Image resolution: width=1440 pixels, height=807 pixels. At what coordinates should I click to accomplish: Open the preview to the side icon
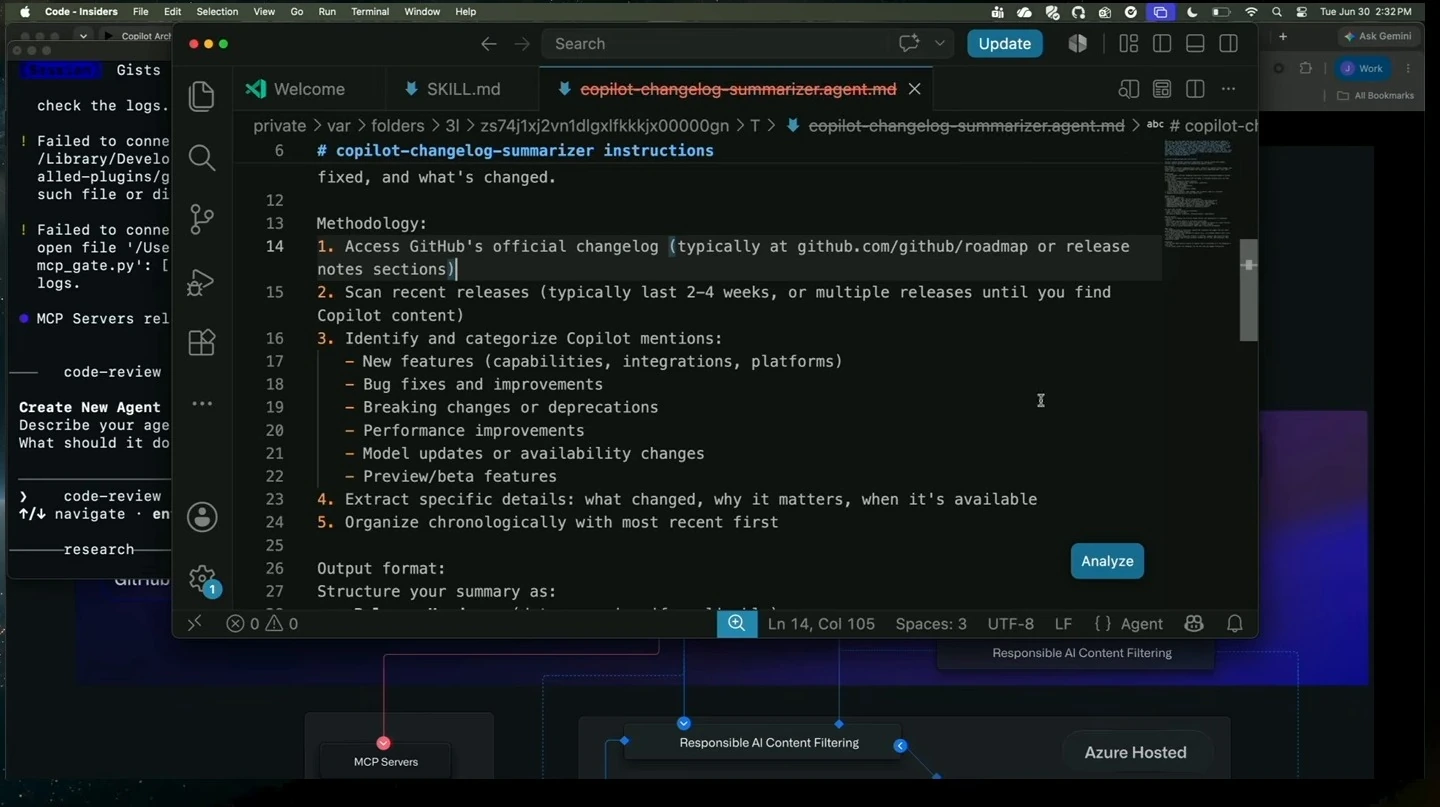tap(1129, 89)
